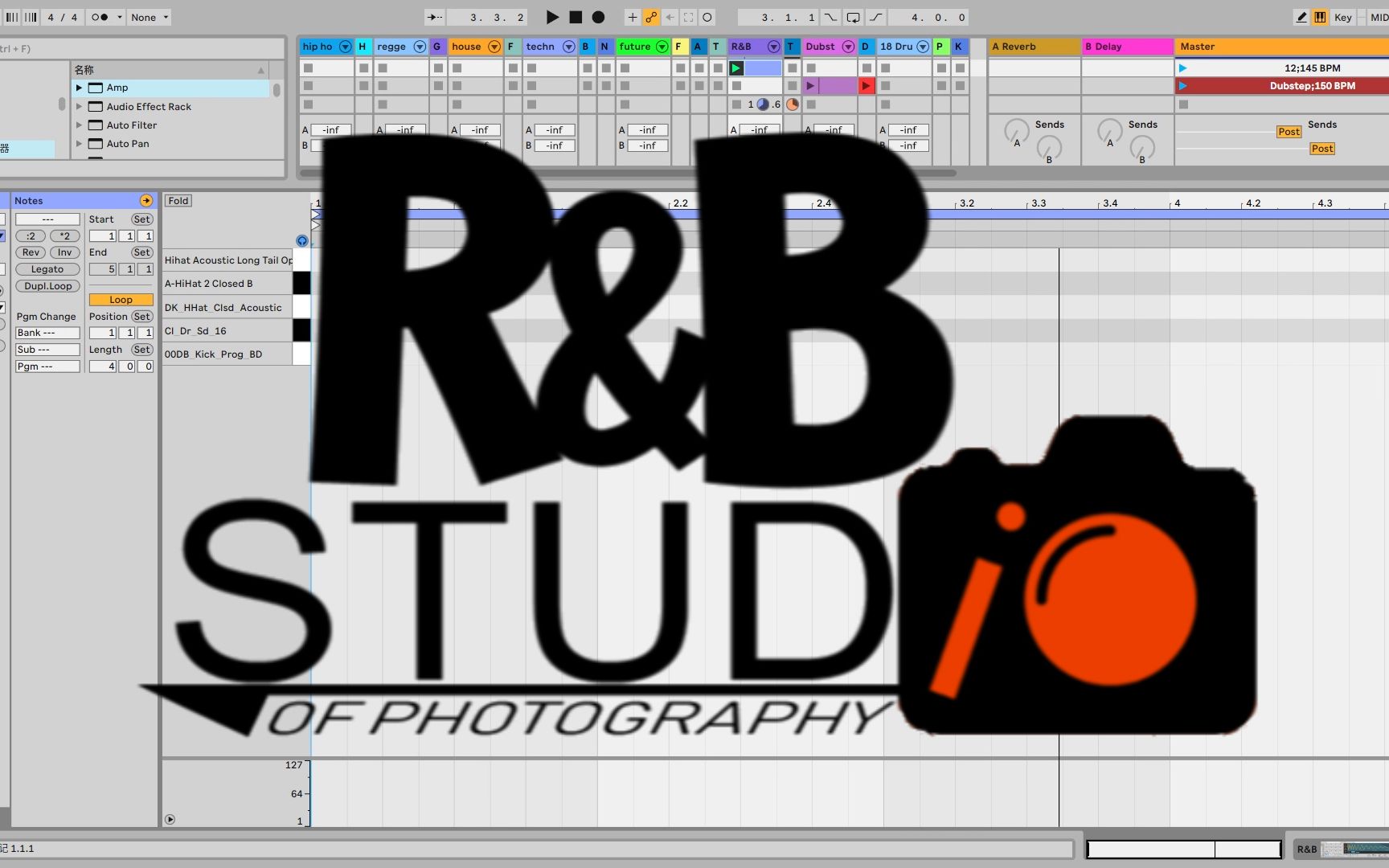Toggle the Punch-In switch icon

830,17
